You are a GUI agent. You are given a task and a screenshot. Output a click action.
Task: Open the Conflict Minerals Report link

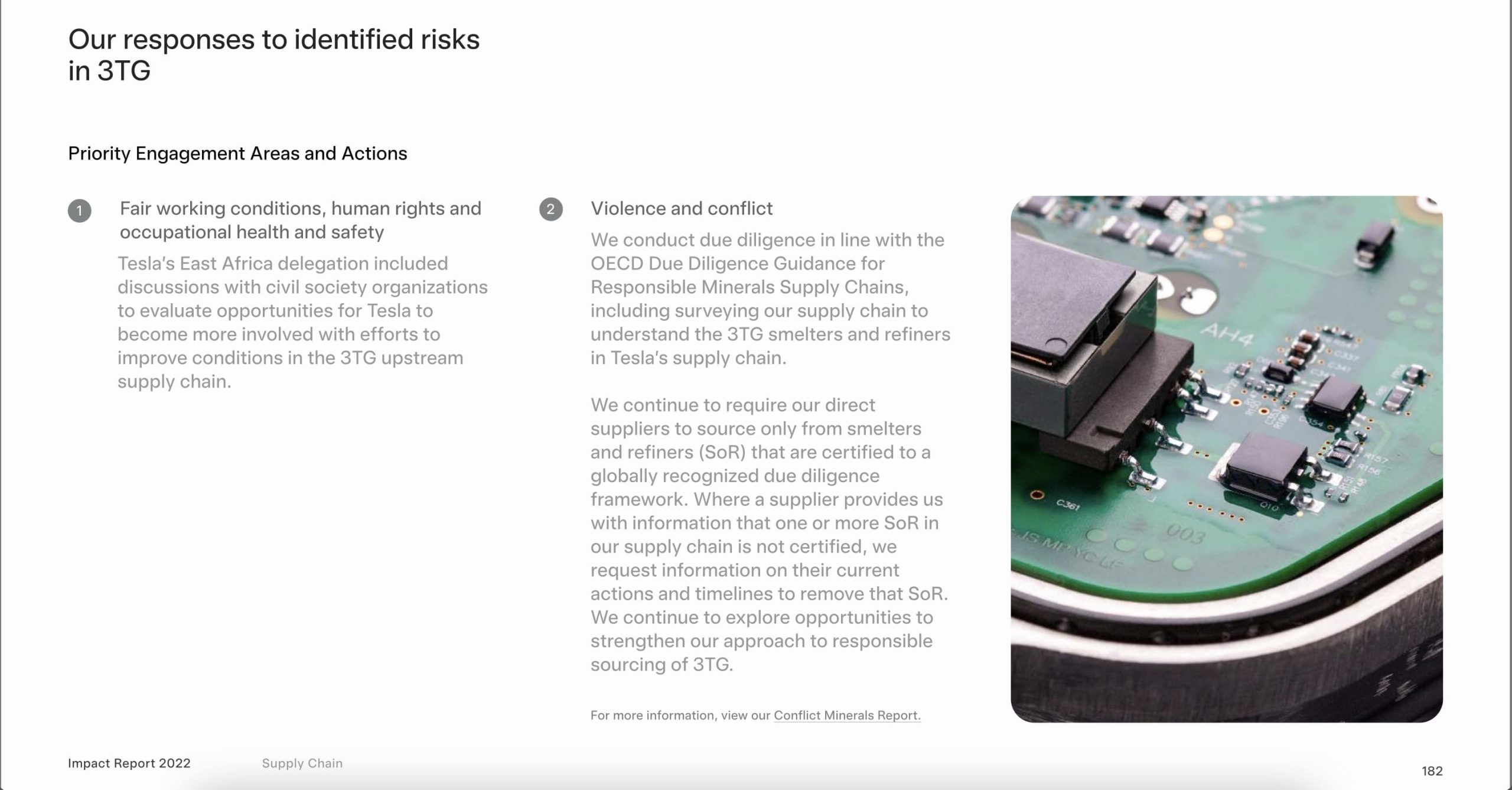tap(847, 715)
